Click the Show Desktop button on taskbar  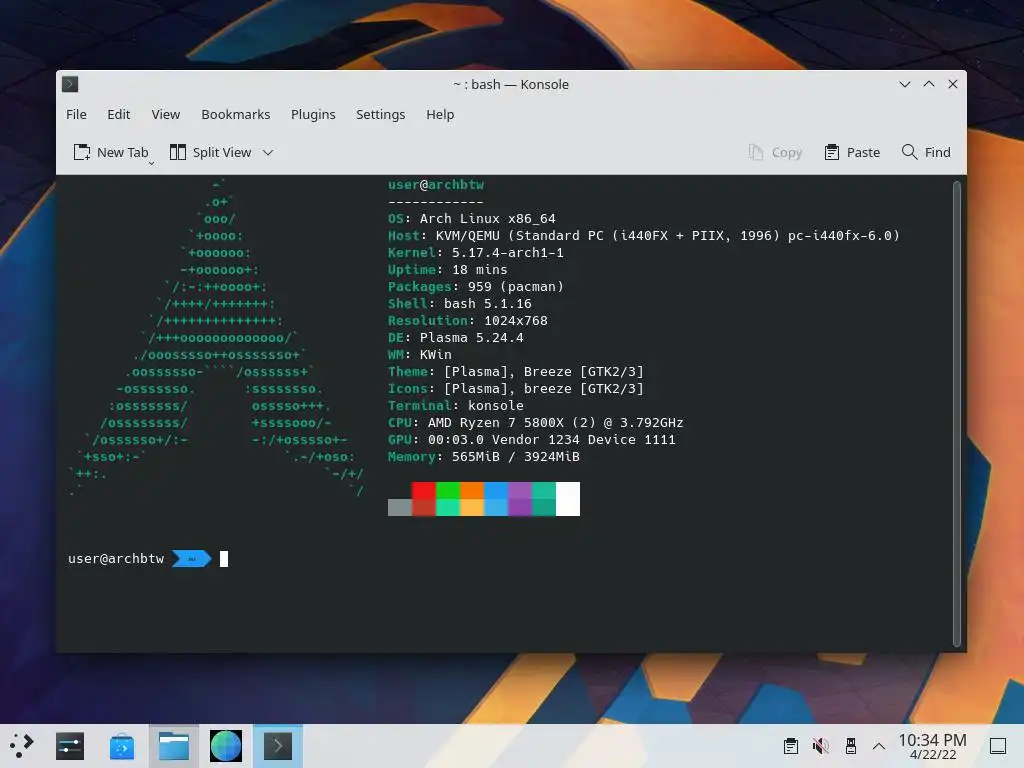[998, 746]
